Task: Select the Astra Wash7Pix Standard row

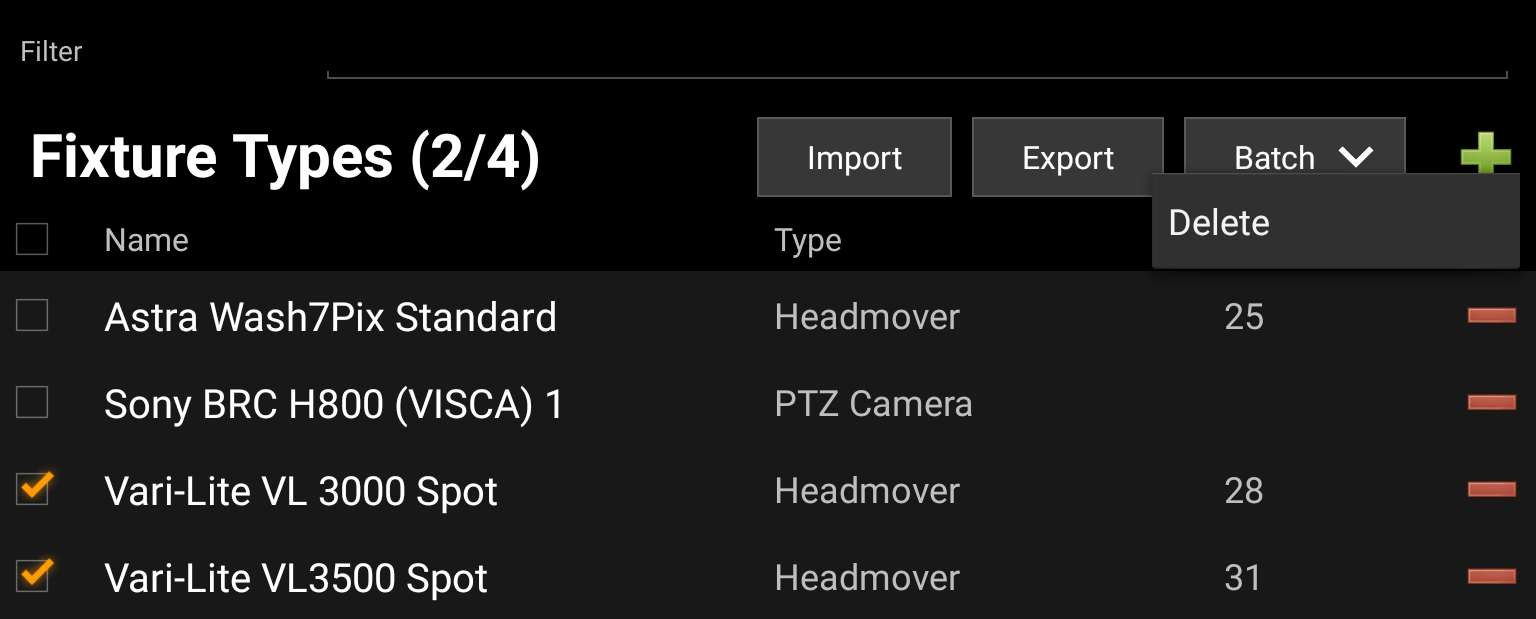Action: pyautogui.click(x=330, y=316)
